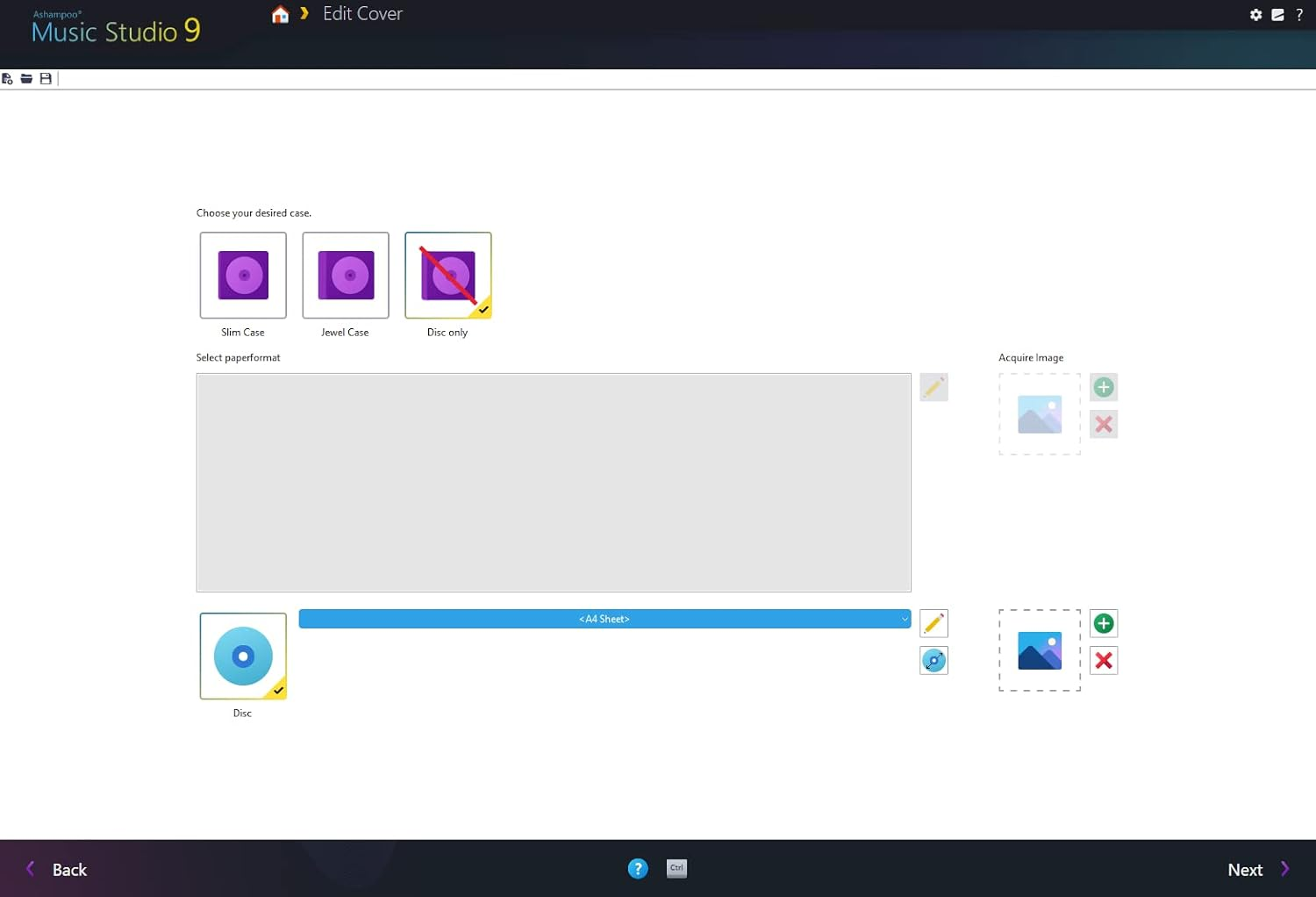Image resolution: width=1316 pixels, height=897 pixels.
Task: Open the help with the question mark icon
Action: 1301,15
